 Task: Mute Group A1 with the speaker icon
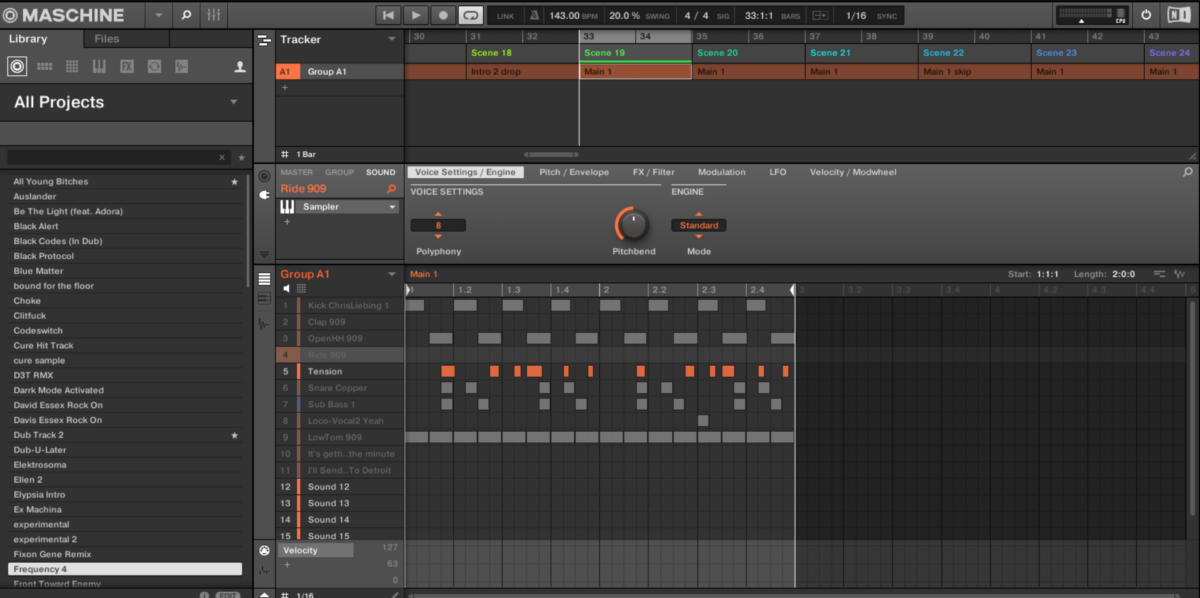pyautogui.click(x=286, y=288)
